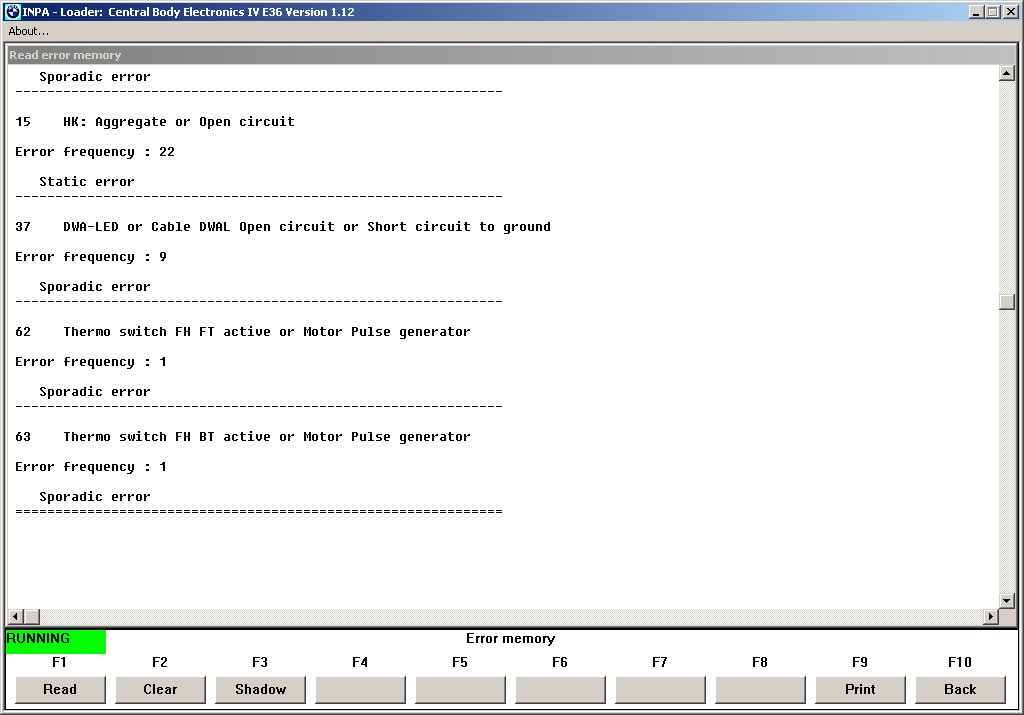Click the blank button under F8
This screenshot has height=715, width=1024.
(x=760, y=689)
